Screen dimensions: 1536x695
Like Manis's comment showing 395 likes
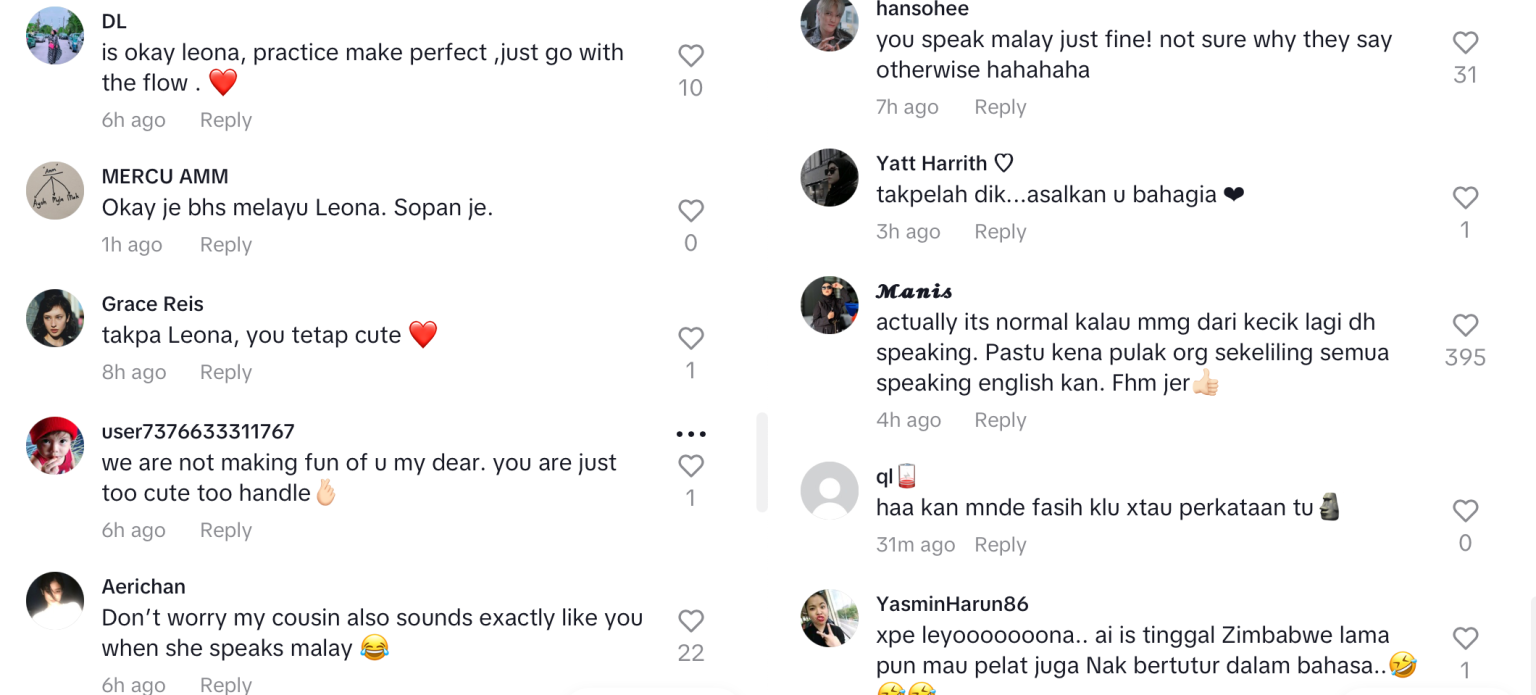(x=1466, y=325)
